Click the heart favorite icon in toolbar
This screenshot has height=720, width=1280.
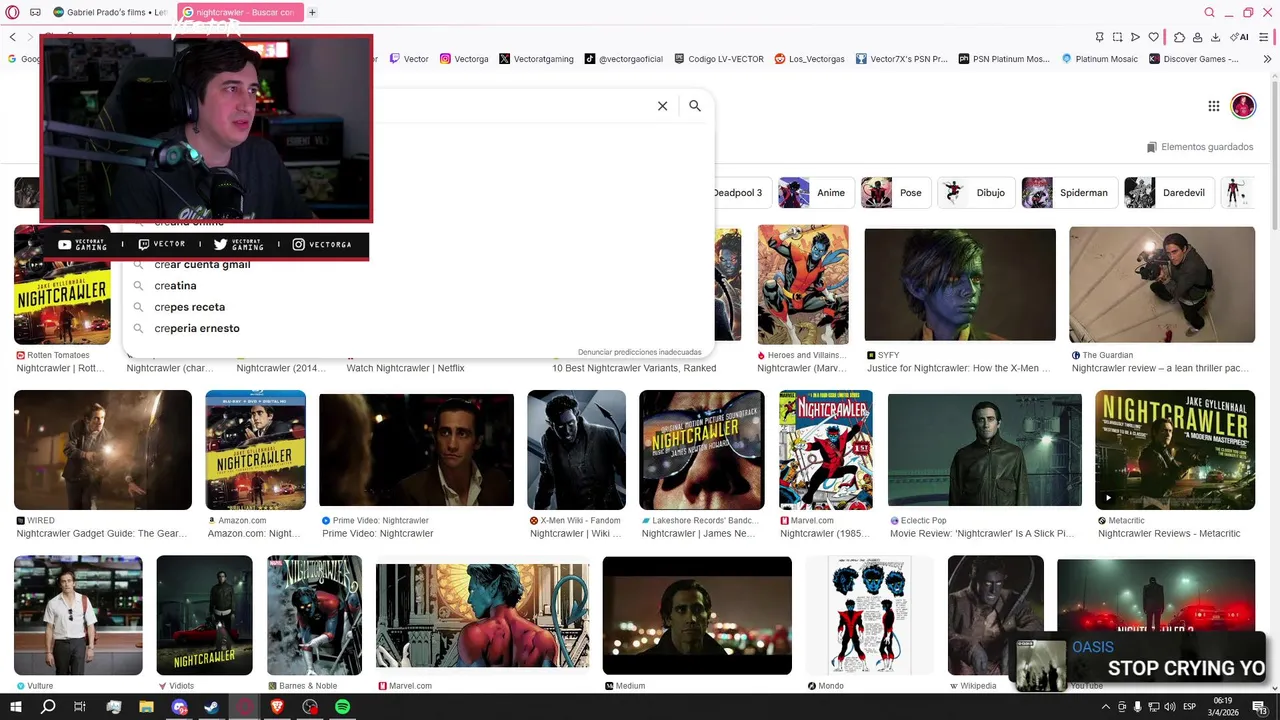1153,37
